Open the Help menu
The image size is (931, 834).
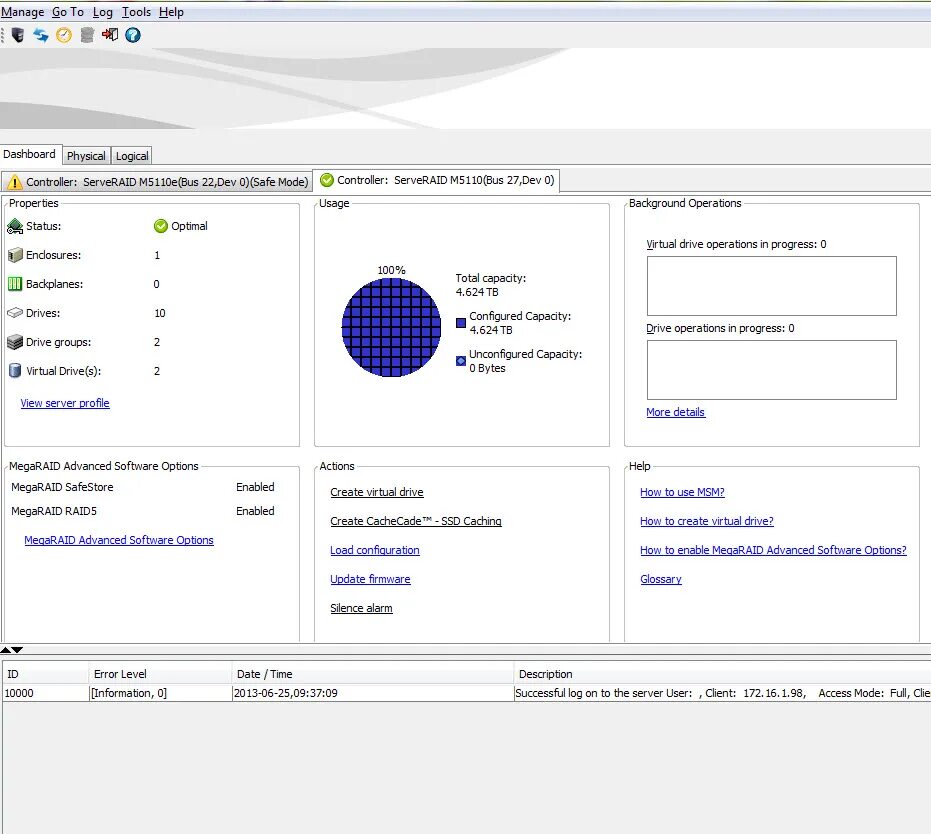pyautogui.click(x=171, y=12)
